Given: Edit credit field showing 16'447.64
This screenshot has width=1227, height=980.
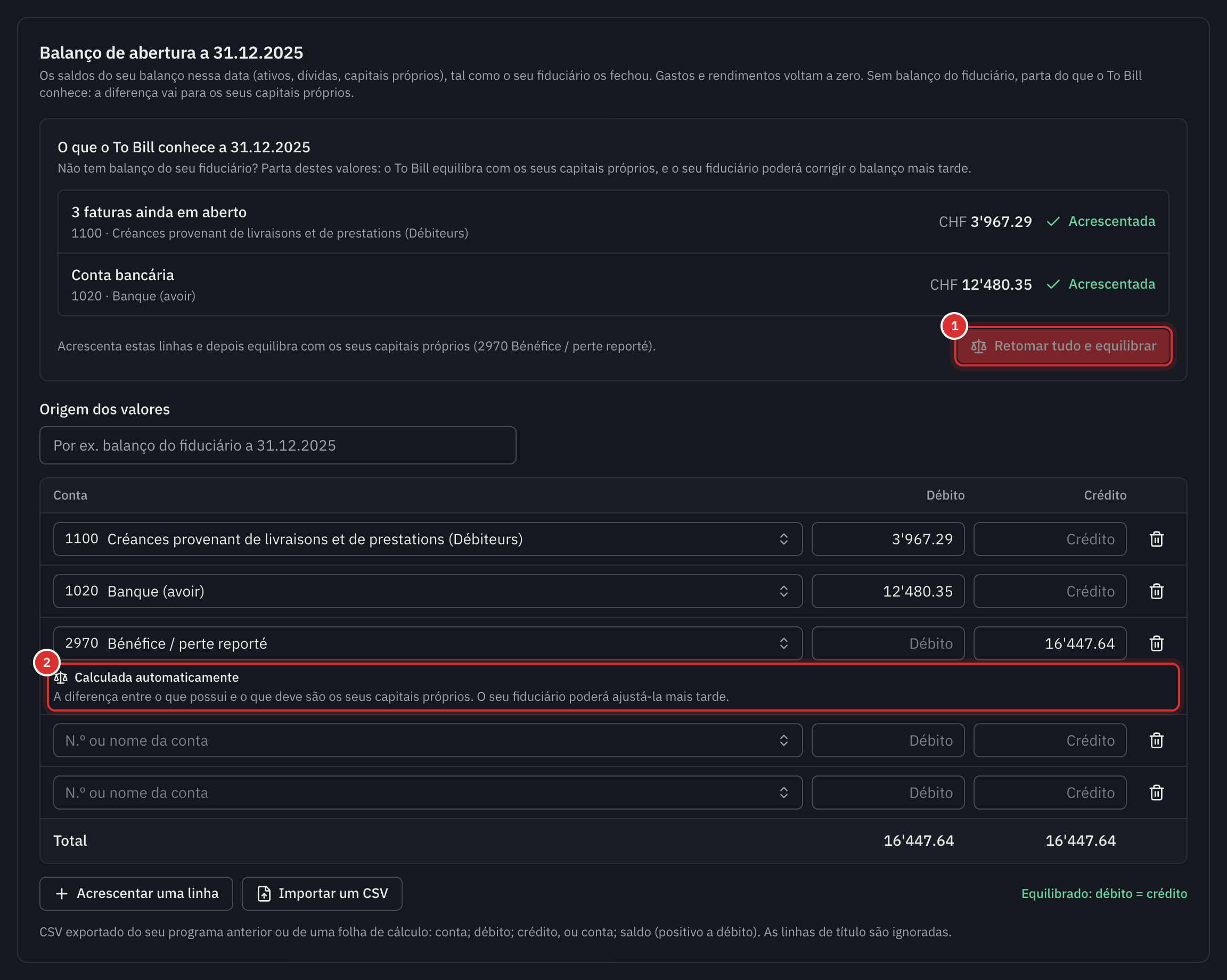Looking at the screenshot, I should [x=1050, y=644].
